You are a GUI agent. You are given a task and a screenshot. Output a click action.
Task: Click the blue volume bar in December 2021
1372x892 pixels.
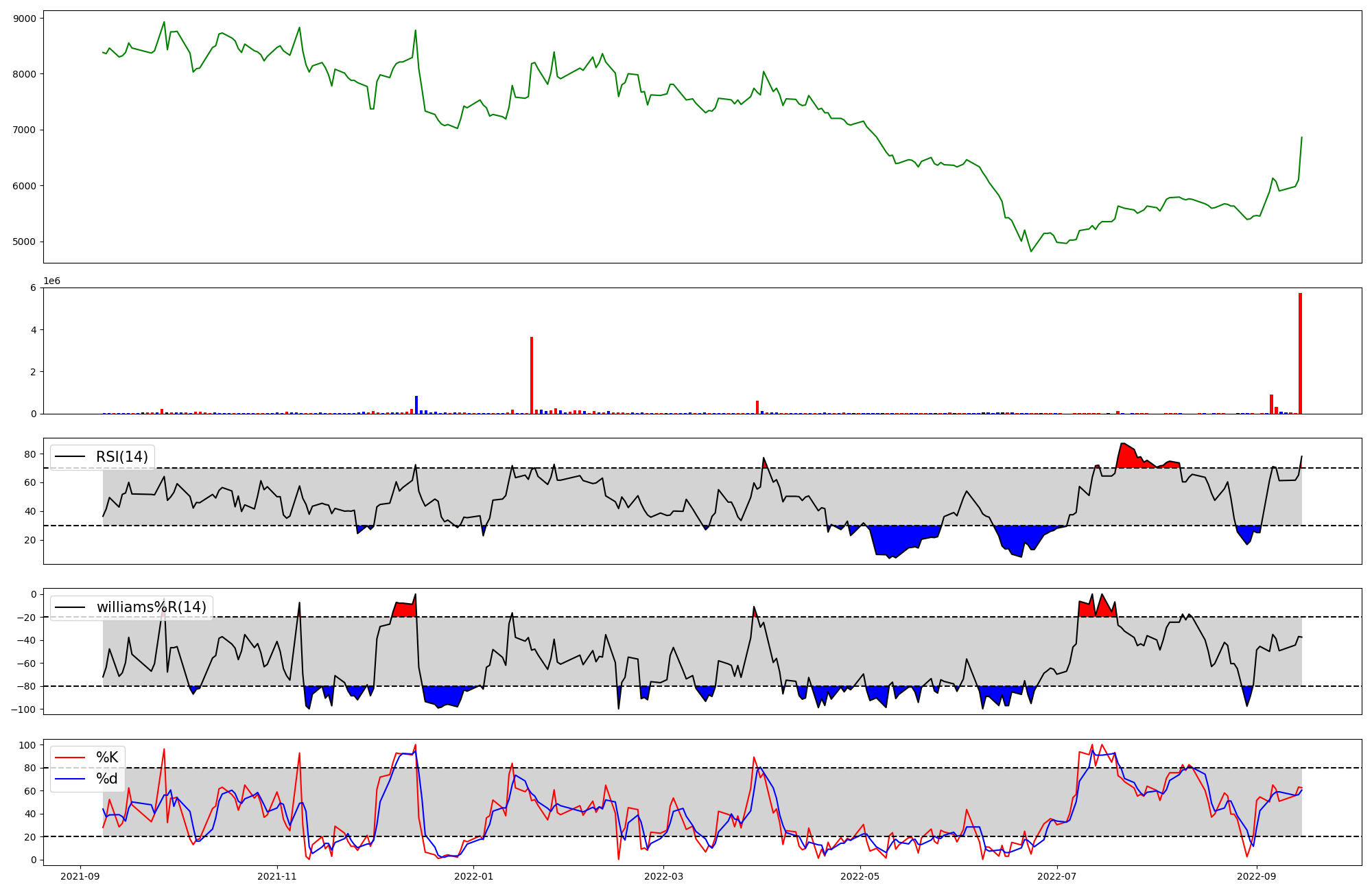[416, 405]
